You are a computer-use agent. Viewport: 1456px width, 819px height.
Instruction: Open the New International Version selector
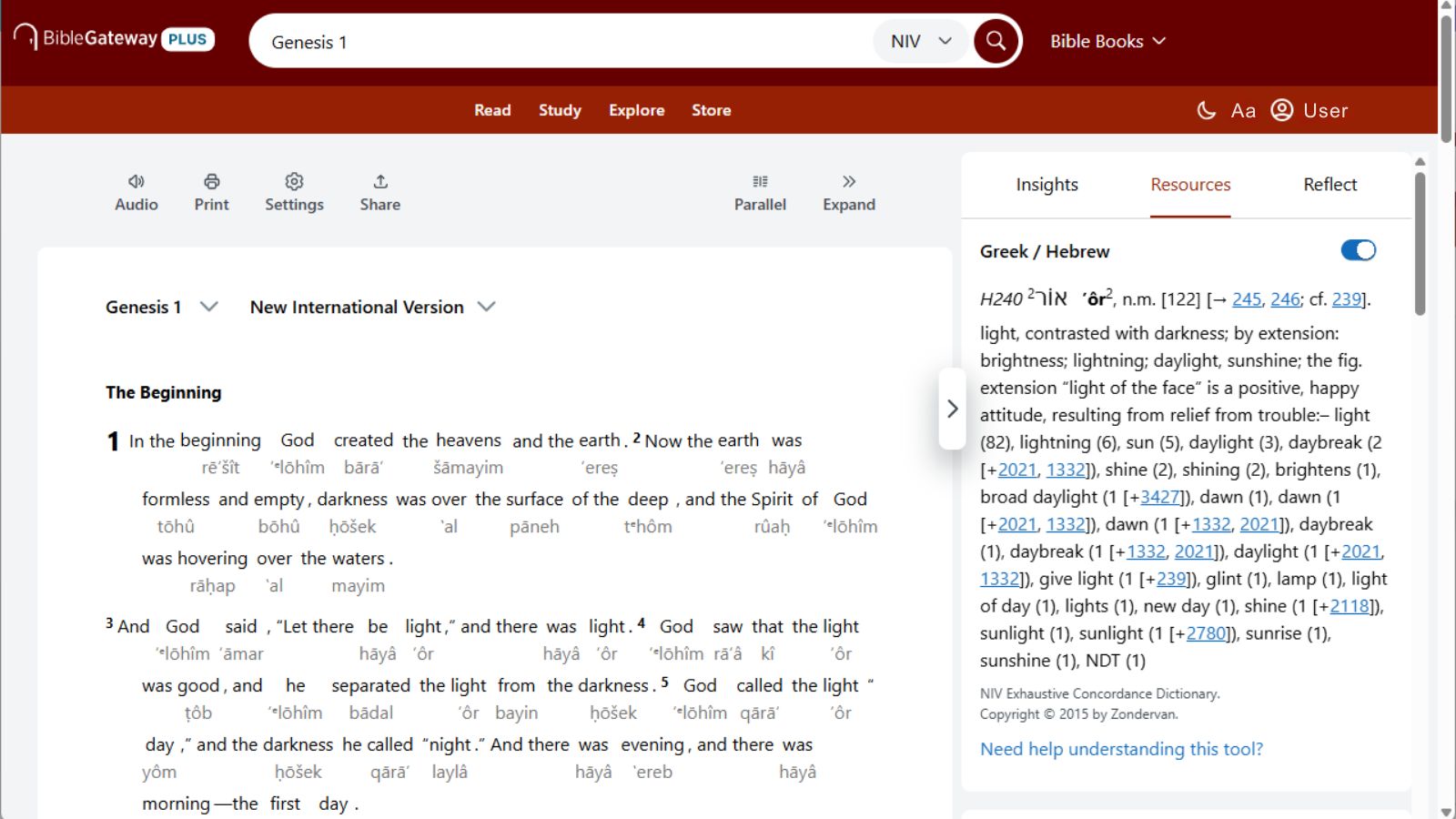point(372,307)
